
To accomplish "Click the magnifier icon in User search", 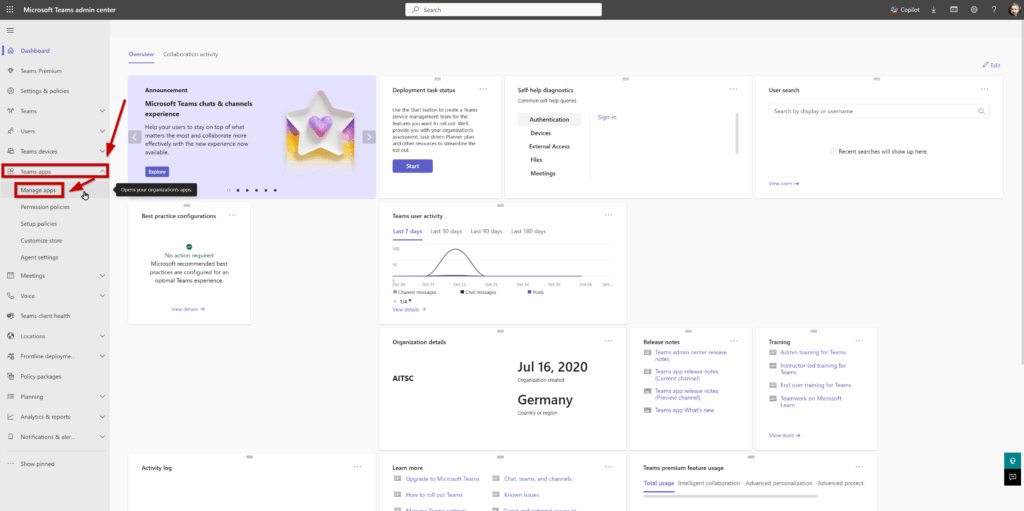I will click(981, 111).
